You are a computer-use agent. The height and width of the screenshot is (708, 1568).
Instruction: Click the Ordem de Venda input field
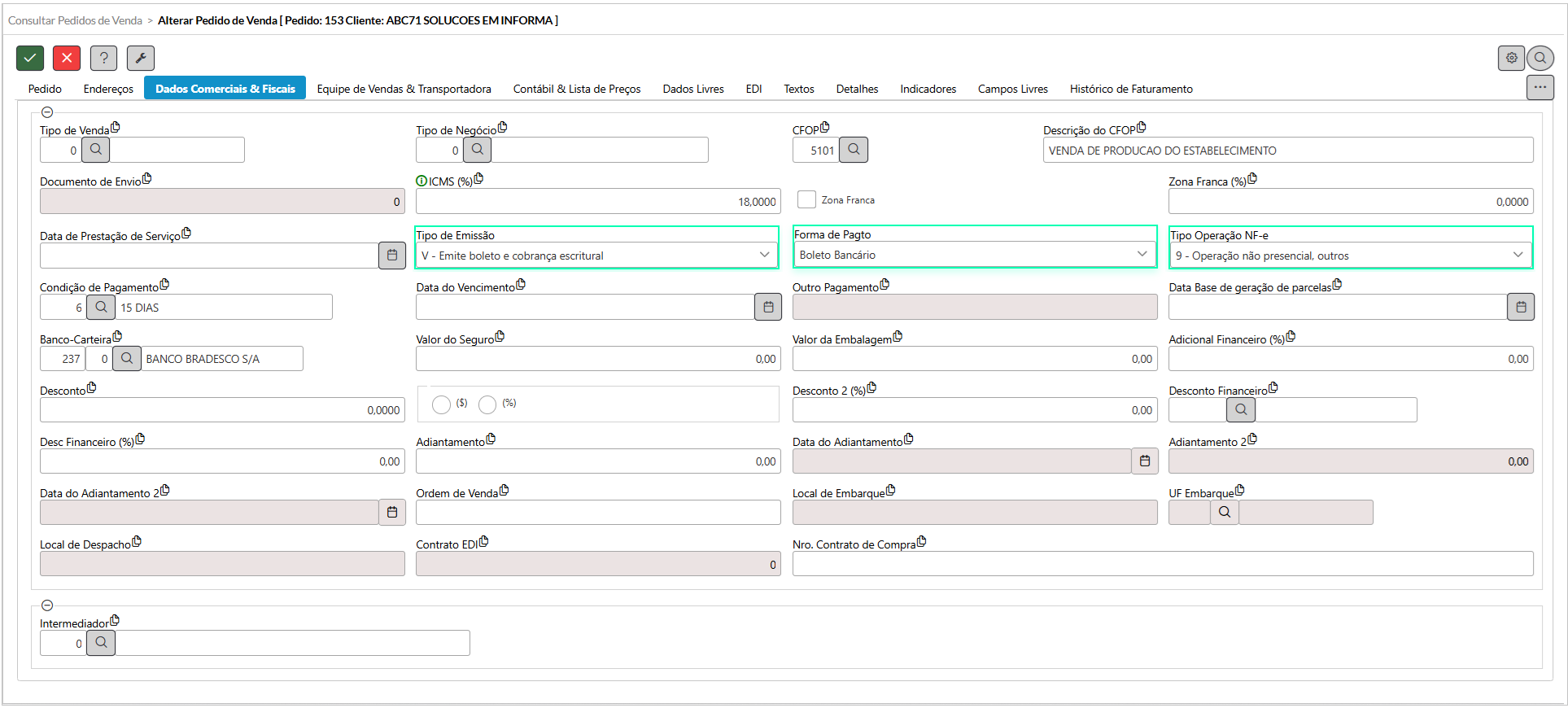pos(597,513)
